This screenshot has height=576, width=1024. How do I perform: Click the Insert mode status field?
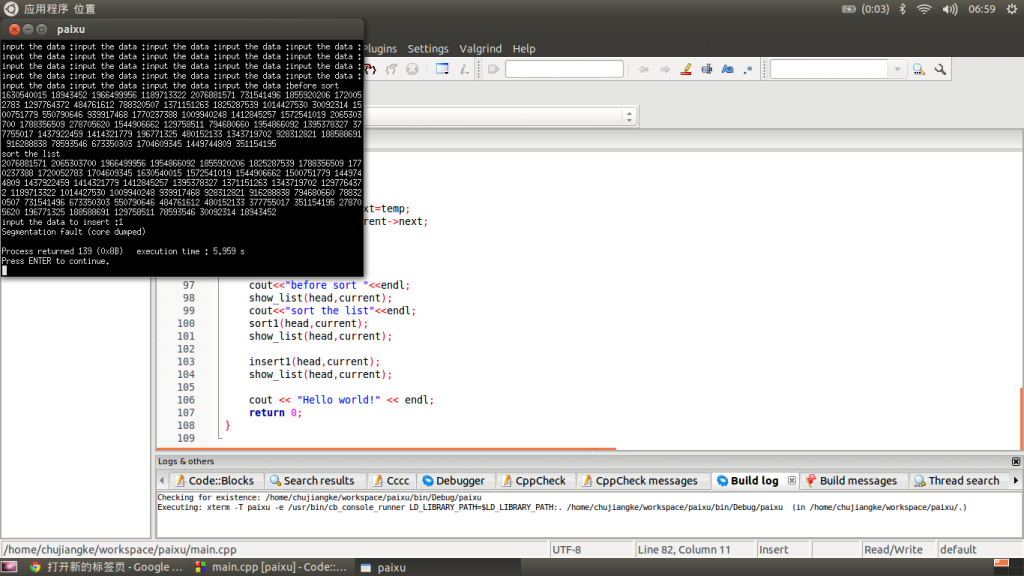click(x=782, y=550)
